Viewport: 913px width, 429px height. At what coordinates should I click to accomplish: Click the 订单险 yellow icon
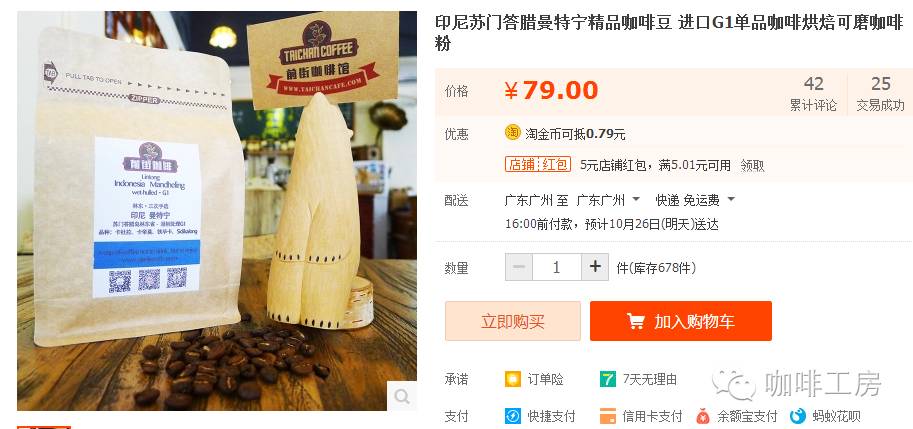click(x=512, y=380)
